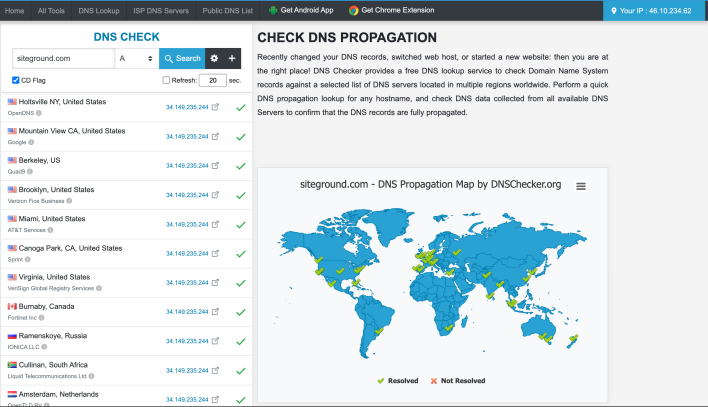Open external link icon for Ramenskoye, Russia result

215,341
